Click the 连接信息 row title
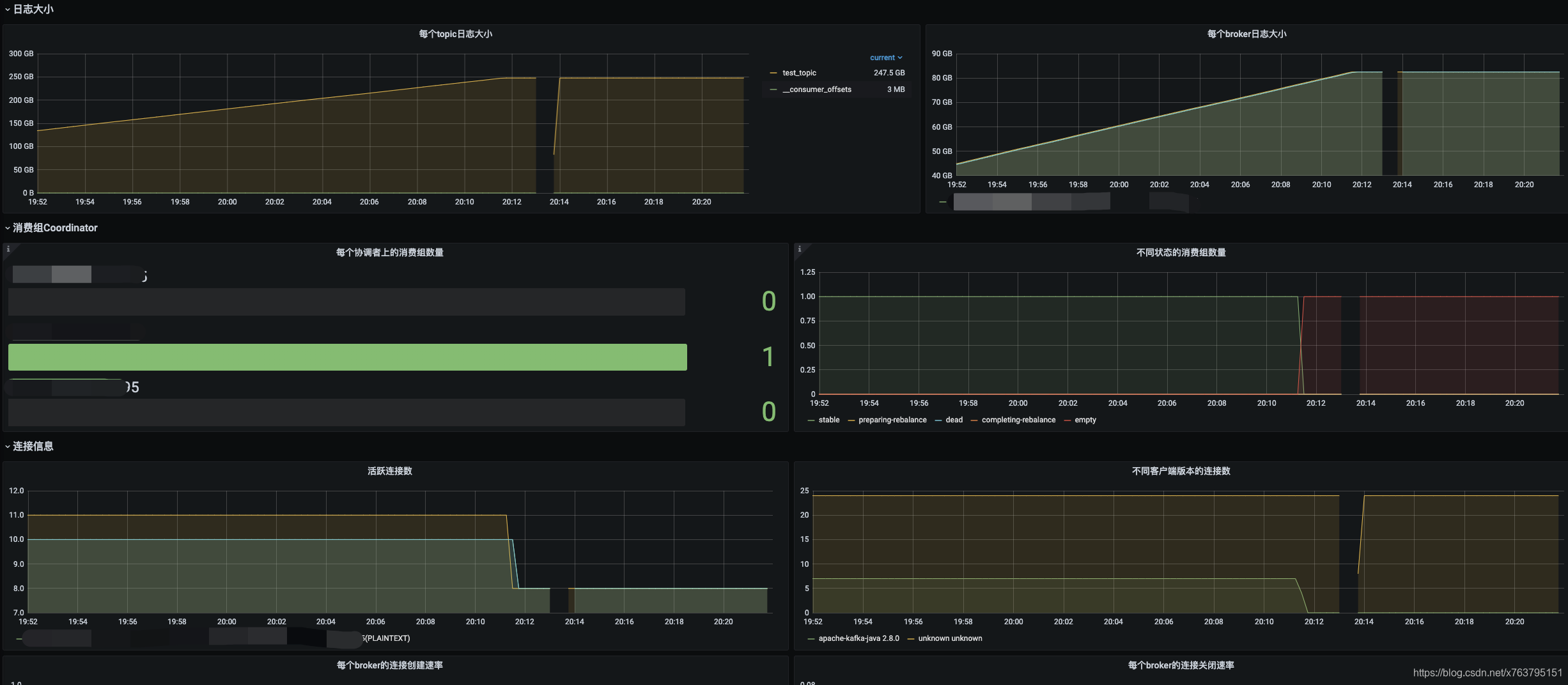 pos(33,447)
